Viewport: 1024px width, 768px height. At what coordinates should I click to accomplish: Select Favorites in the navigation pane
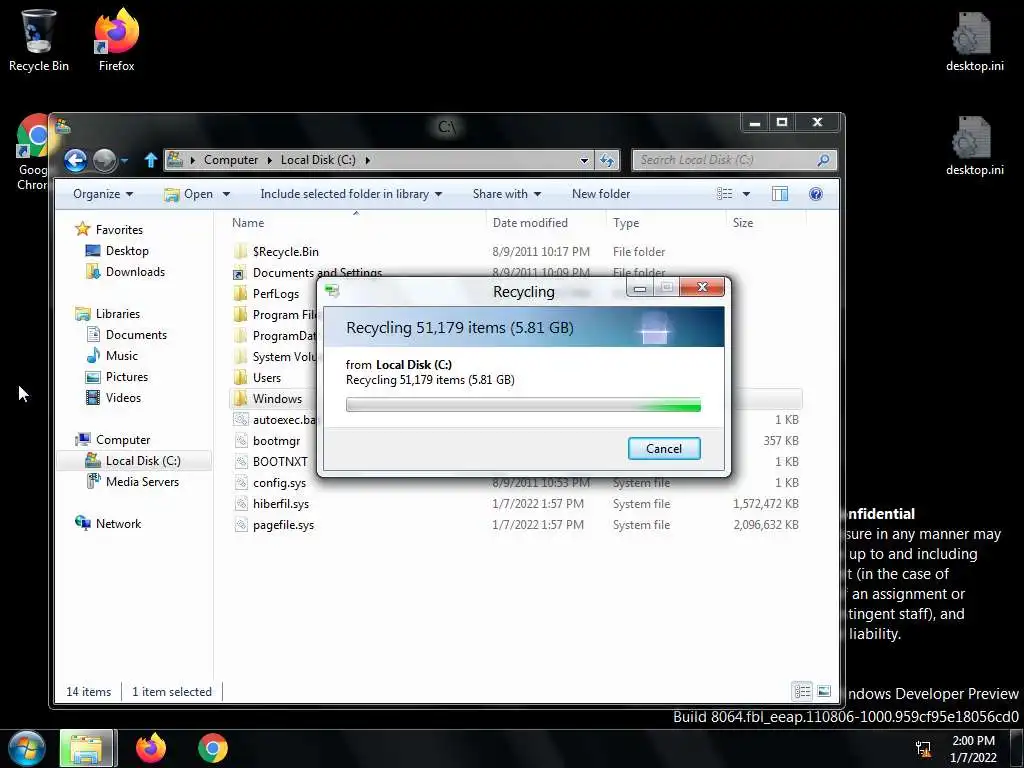[119, 230]
